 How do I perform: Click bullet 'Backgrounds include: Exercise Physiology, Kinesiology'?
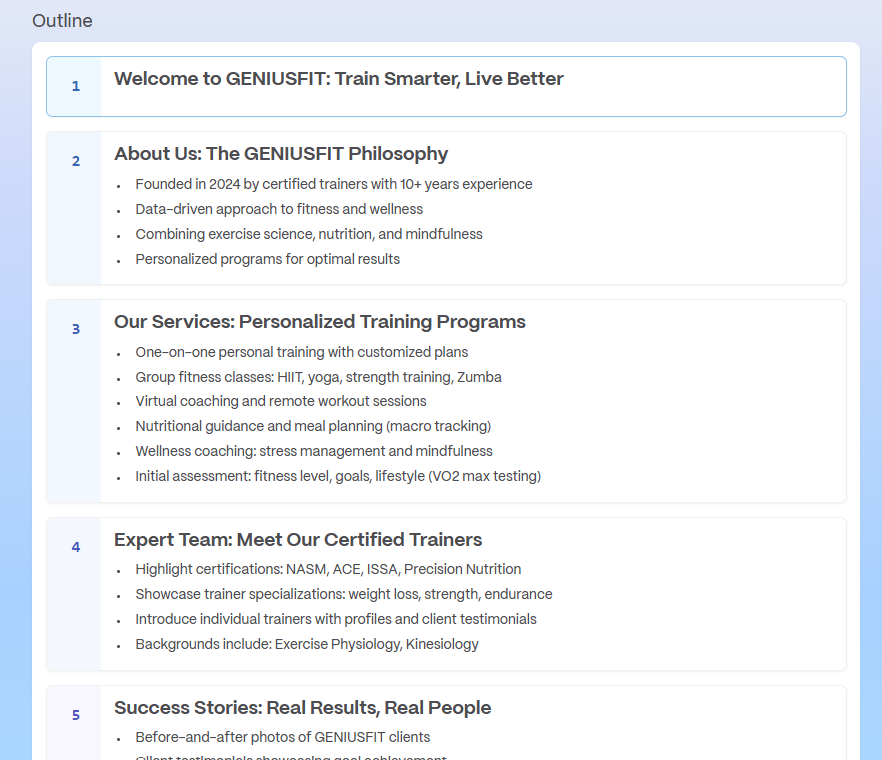tap(307, 644)
